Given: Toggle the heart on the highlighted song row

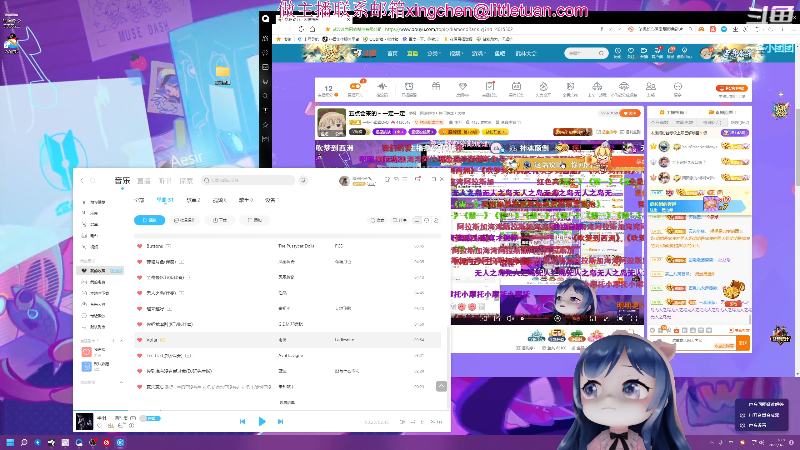Looking at the screenshot, I should coord(139,340).
